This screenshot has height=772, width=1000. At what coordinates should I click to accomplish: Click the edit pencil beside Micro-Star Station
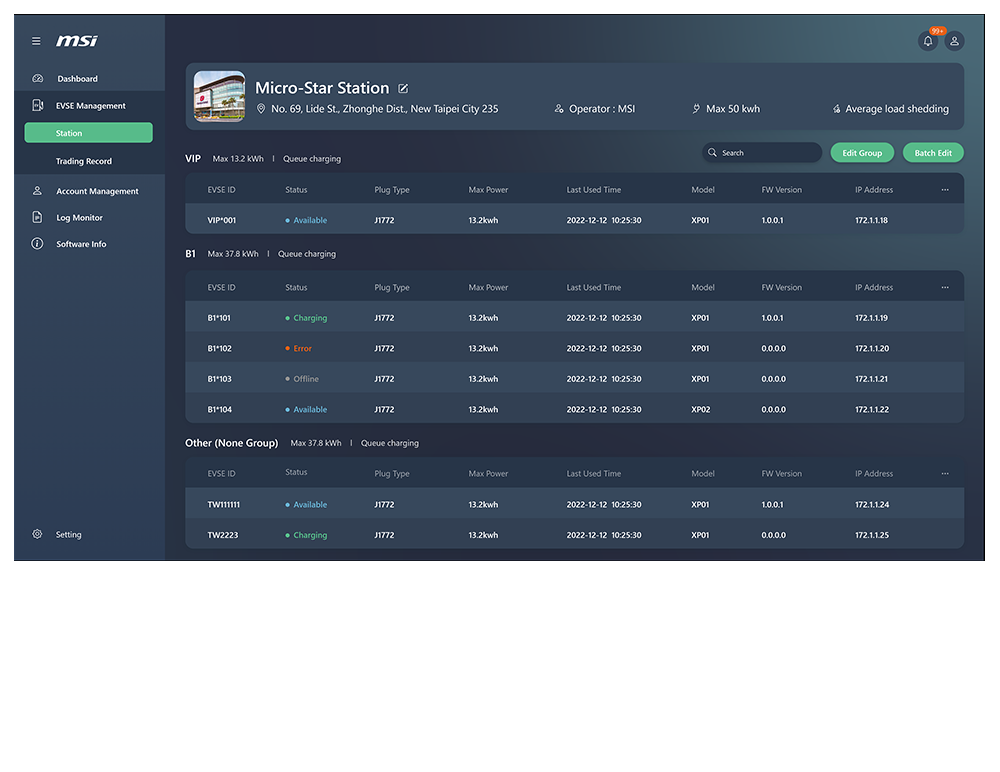tap(403, 88)
